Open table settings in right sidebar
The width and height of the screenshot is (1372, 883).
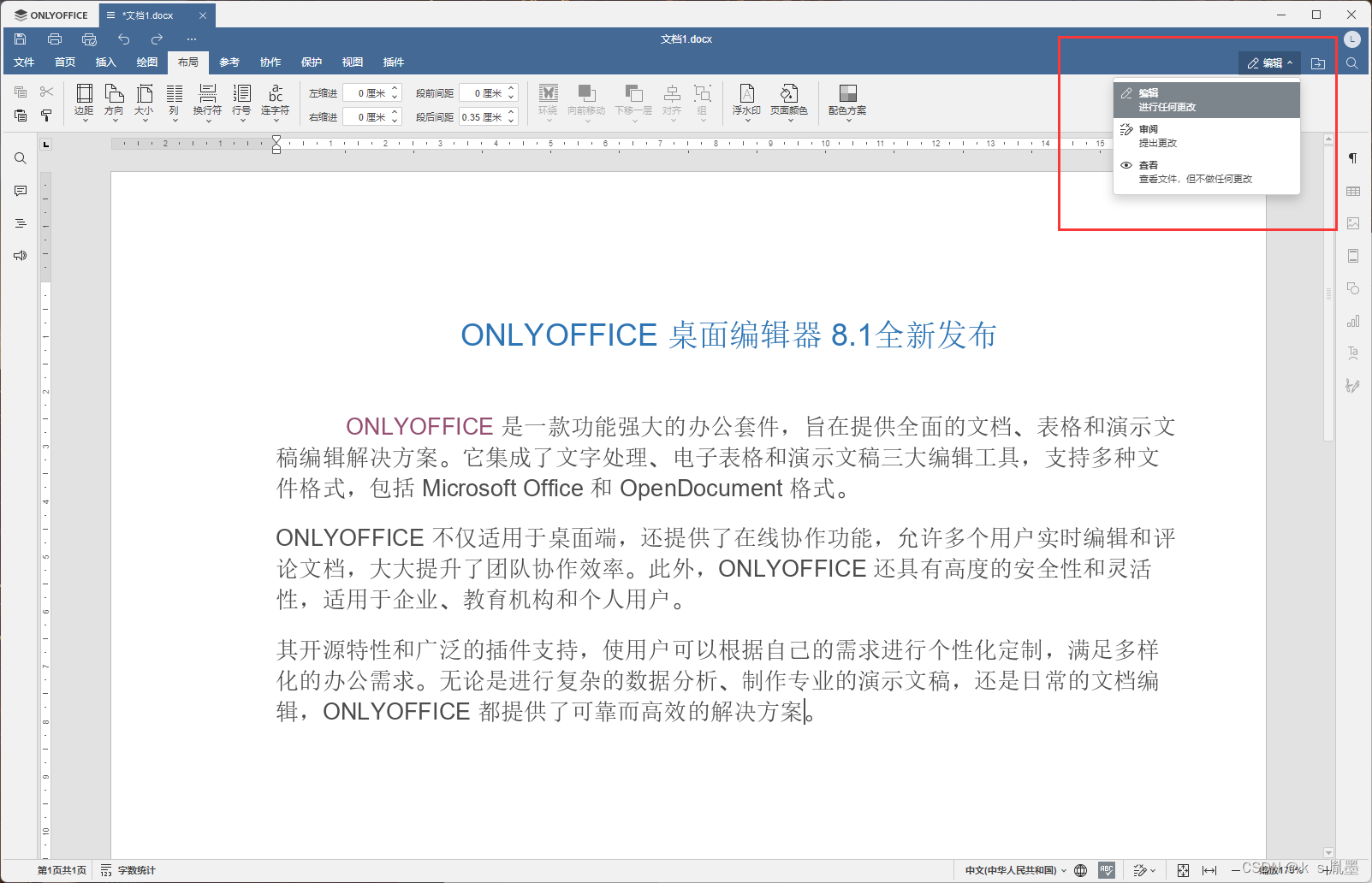[x=1353, y=191]
